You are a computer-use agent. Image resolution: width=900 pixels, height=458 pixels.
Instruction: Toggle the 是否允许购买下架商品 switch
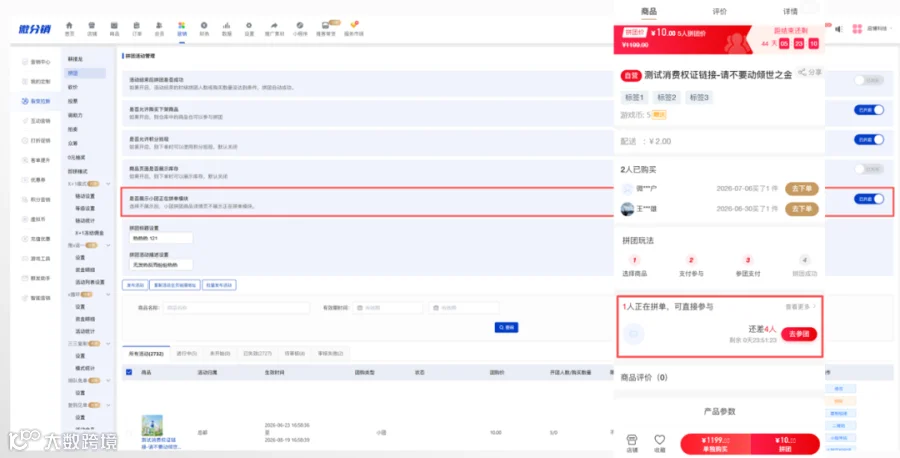click(x=868, y=110)
